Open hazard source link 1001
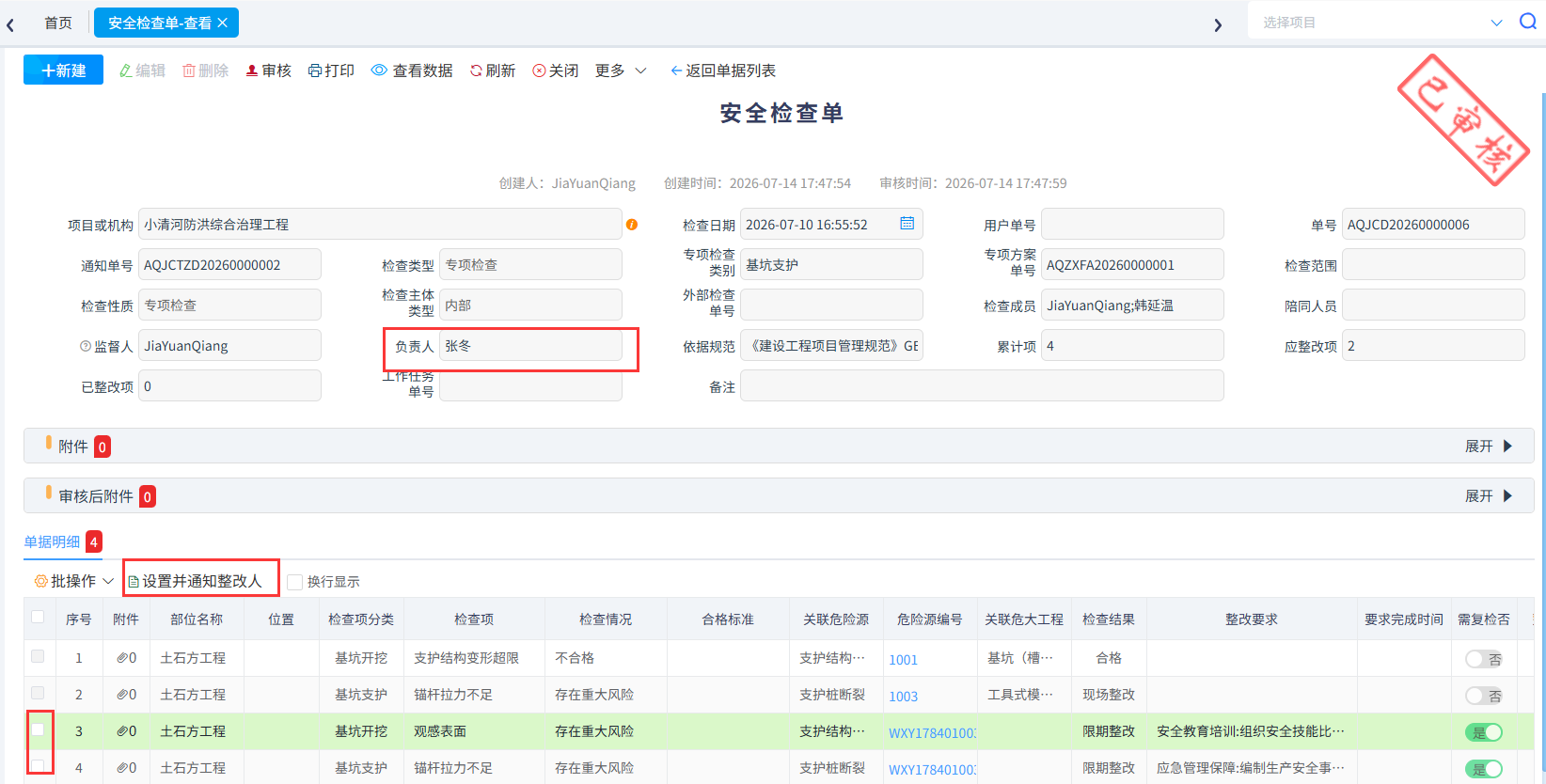 coord(903,660)
